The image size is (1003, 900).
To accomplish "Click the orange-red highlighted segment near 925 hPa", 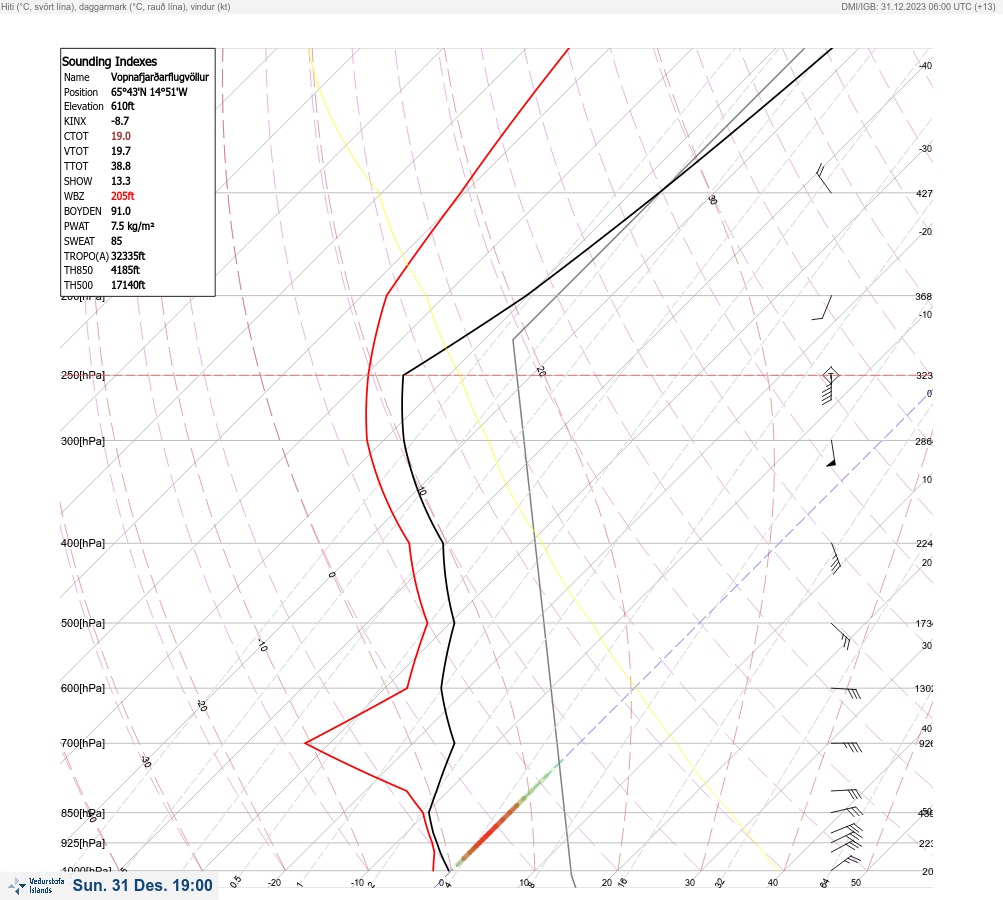I will pyautogui.click(x=489, y=833).
